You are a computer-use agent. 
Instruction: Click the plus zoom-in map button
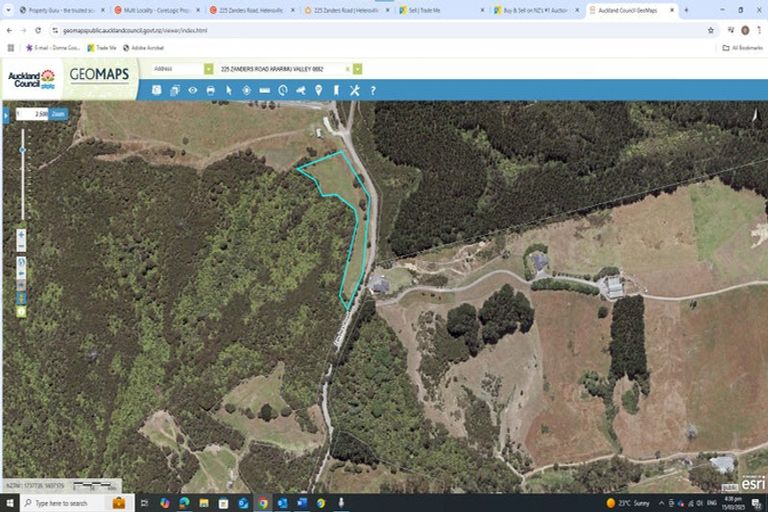[x=21, y=235]
